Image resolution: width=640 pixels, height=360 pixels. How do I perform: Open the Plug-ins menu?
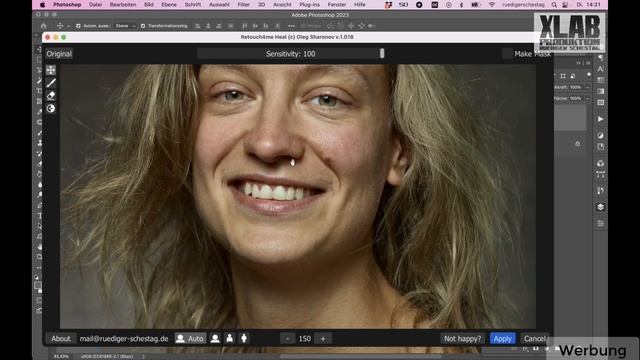(309, 4)
